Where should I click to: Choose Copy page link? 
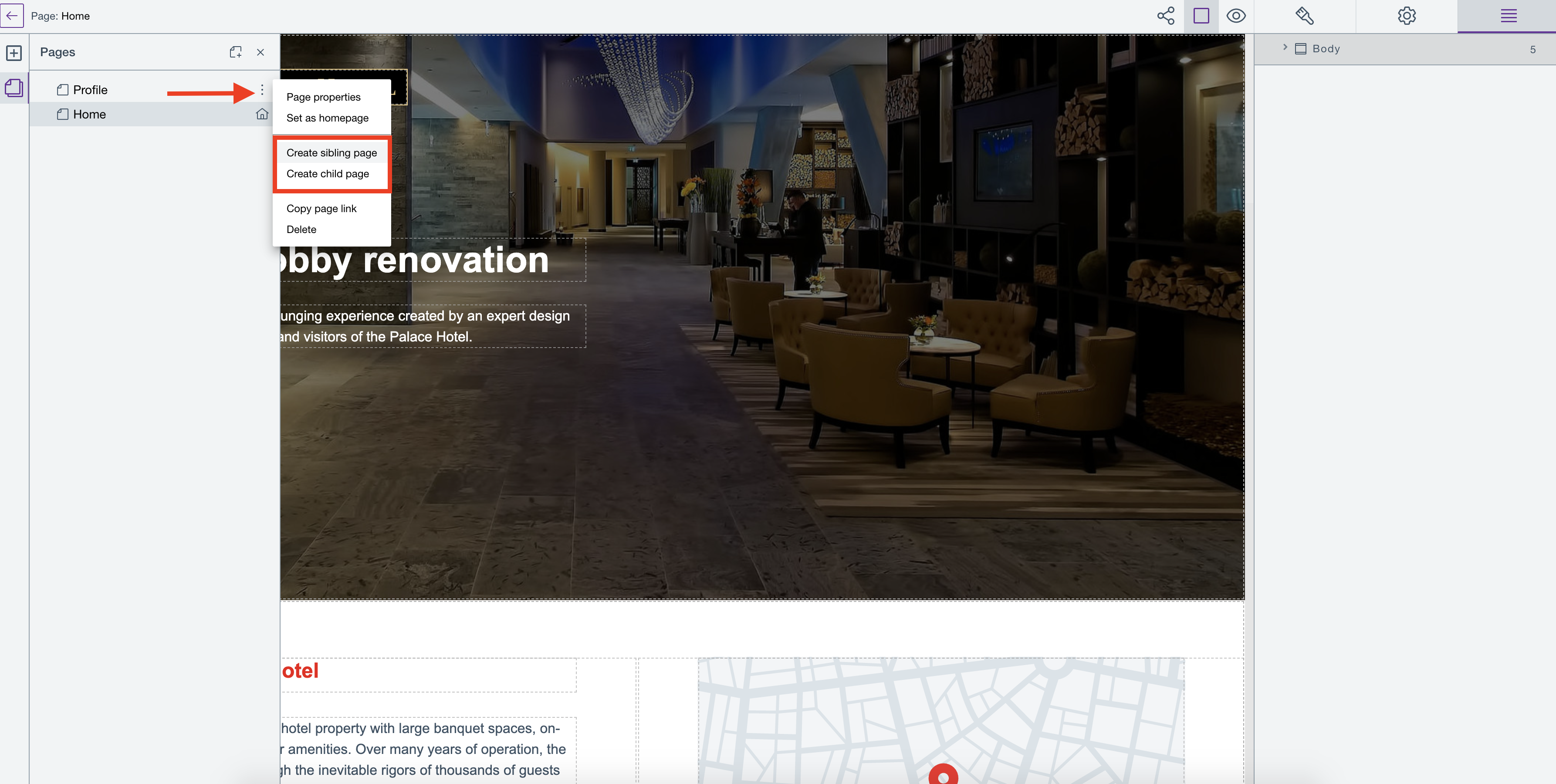(x=321, y=208)
